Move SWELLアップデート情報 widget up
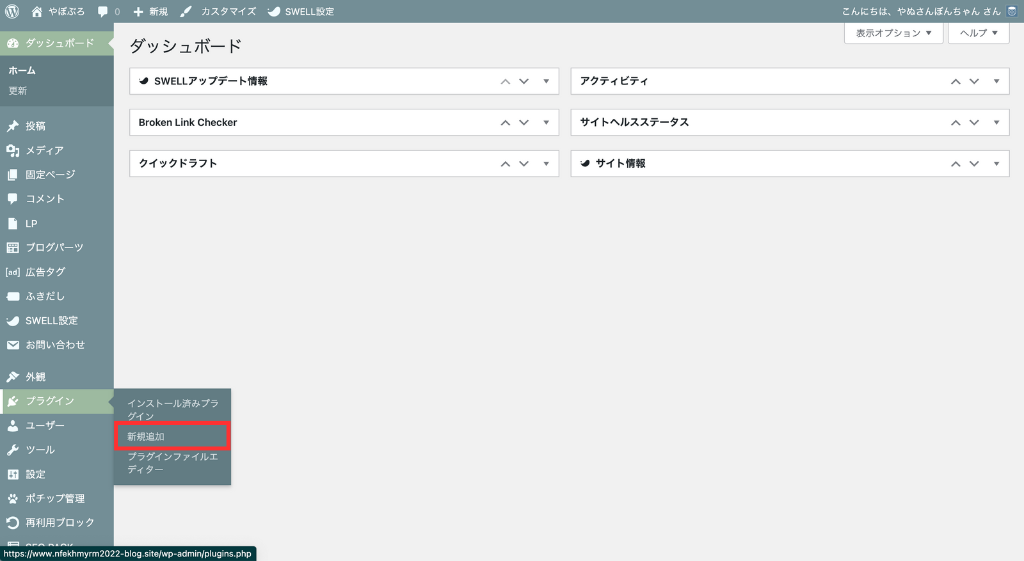This screenshot has height=561, width=1024. (x=505, y=82)
